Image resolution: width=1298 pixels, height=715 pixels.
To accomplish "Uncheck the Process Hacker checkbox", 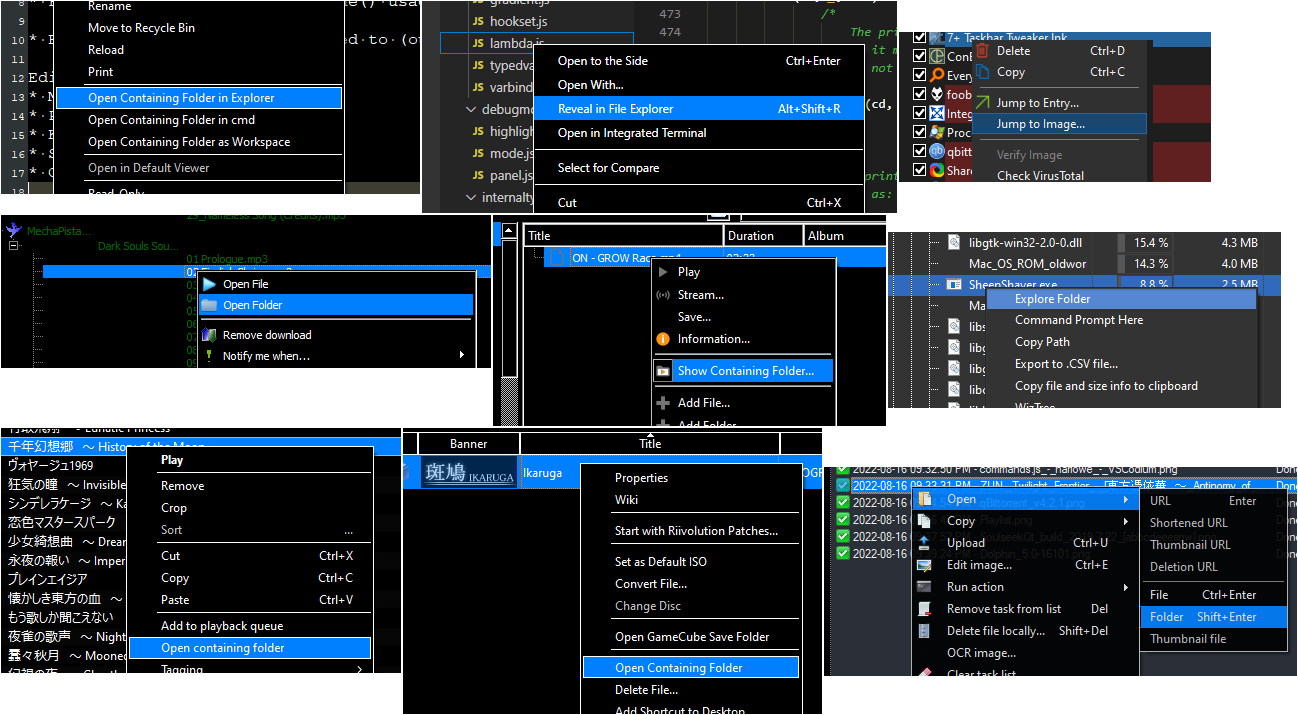I will point(919,131).
